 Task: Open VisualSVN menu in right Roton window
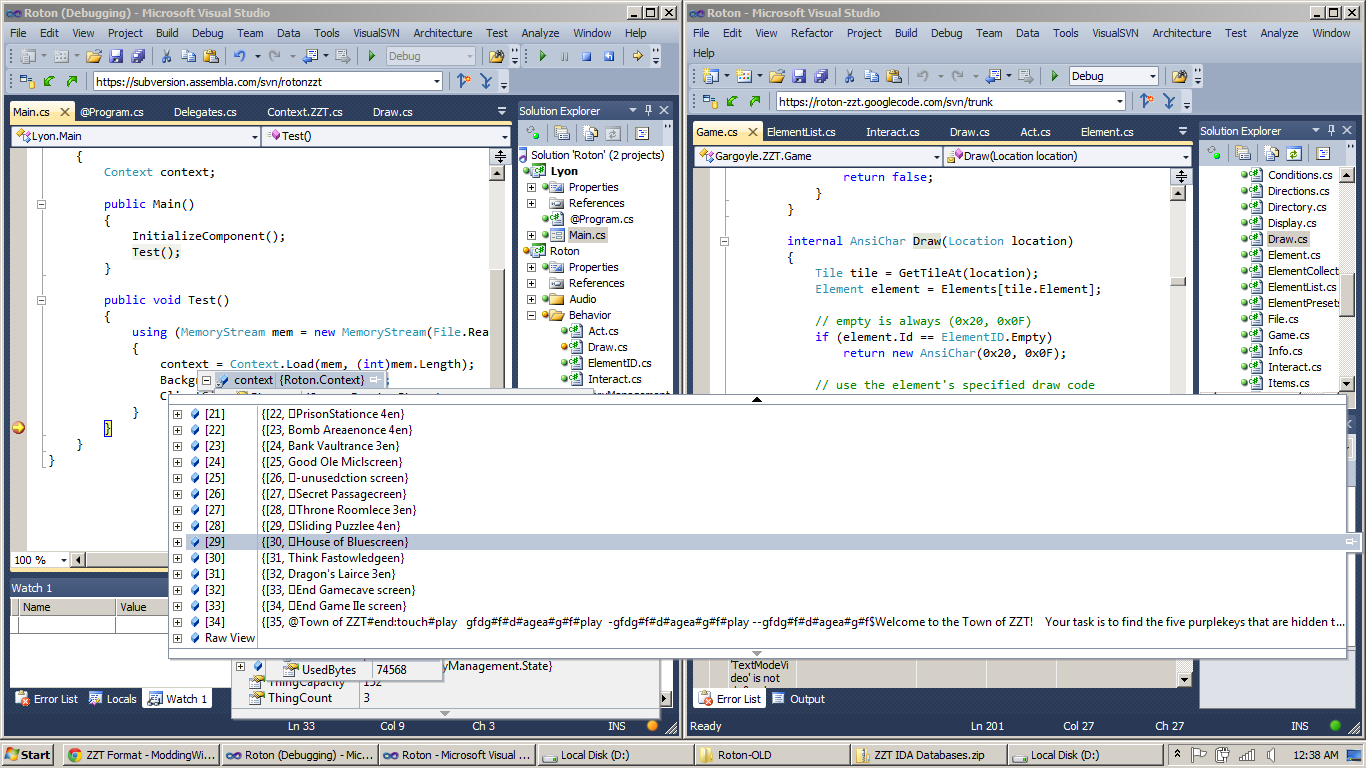pyautogui.click(x=1114, y=33)
